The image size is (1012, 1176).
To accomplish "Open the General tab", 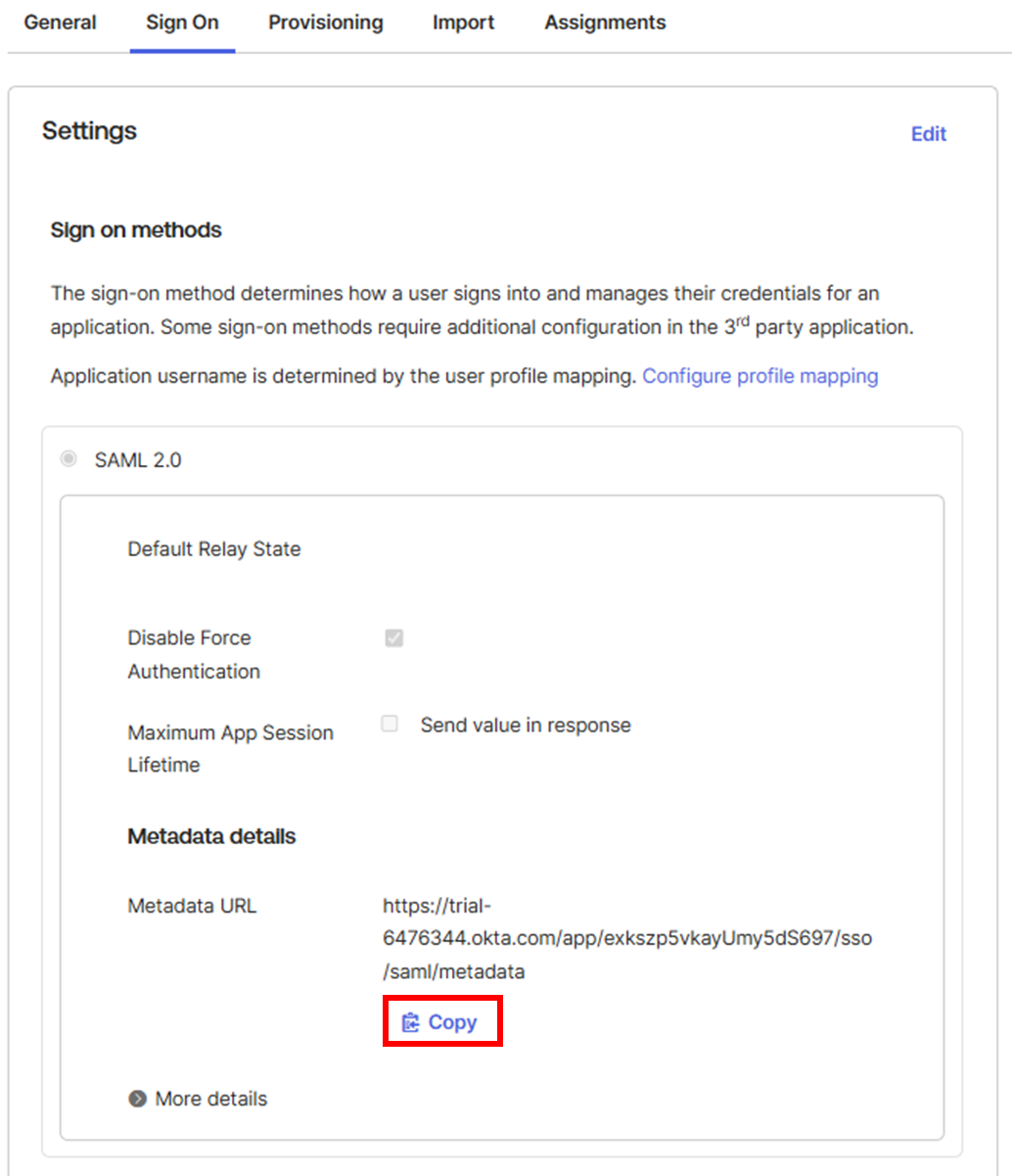I will tap(61, 23).
